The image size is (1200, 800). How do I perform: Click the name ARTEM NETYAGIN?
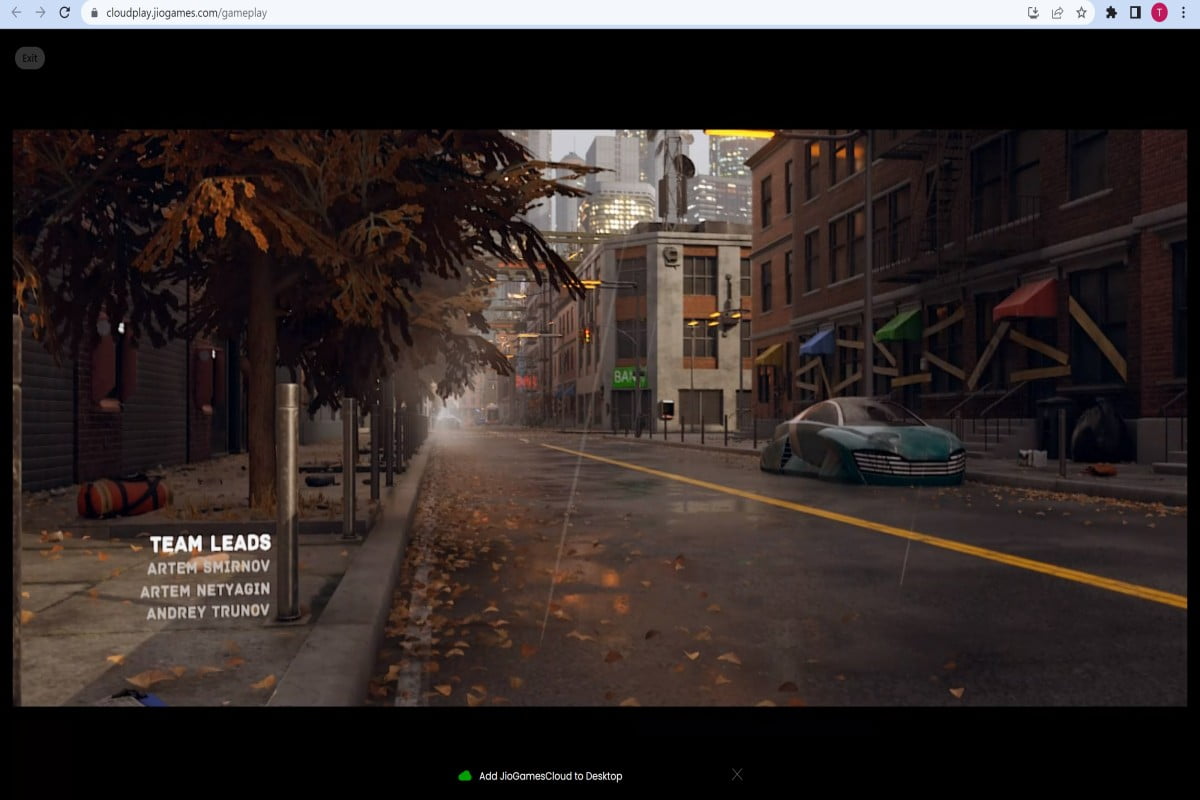coord(205,591)
